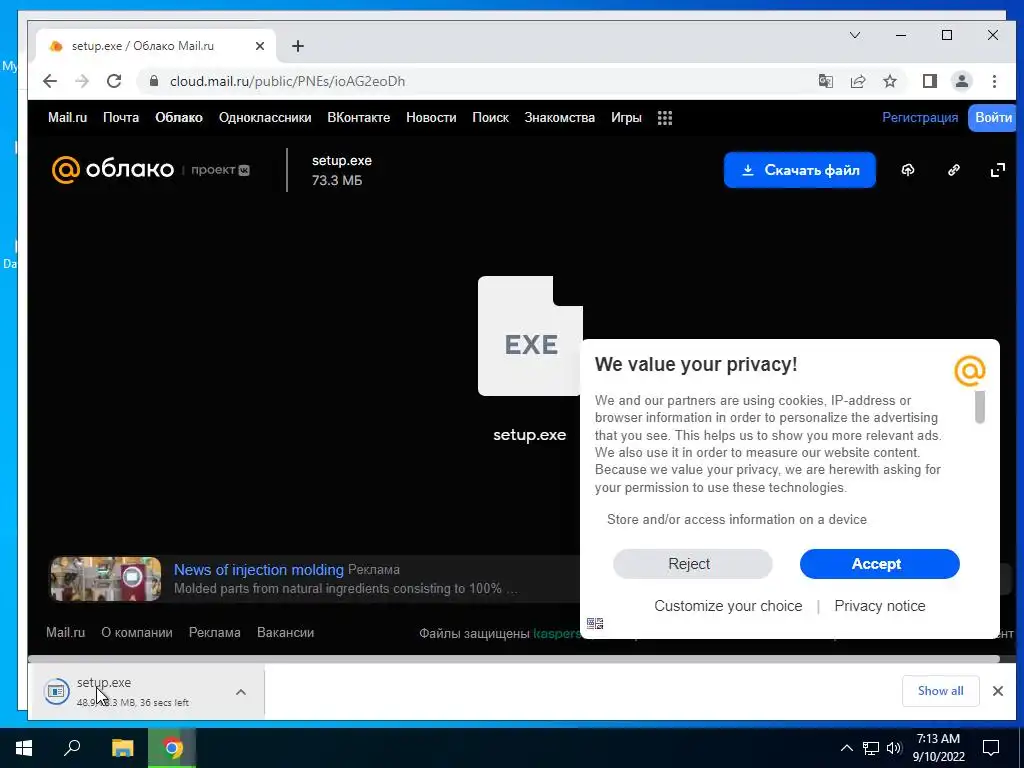Reject cookies in privacy dialog
The width and height of the screenshot is (1024, 768).
pos(692,564)
